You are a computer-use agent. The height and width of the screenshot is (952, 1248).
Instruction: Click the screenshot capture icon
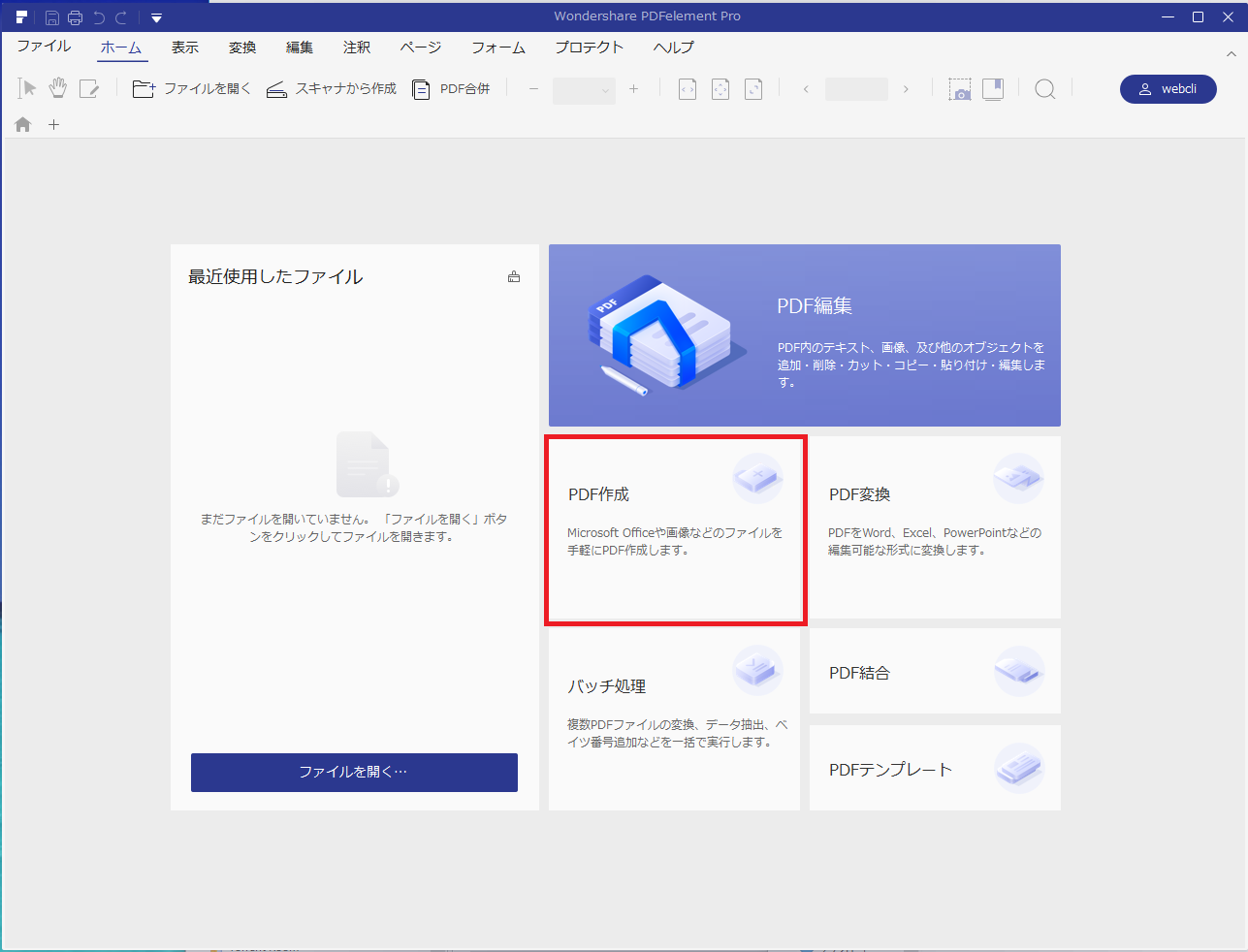coord(959,89)
